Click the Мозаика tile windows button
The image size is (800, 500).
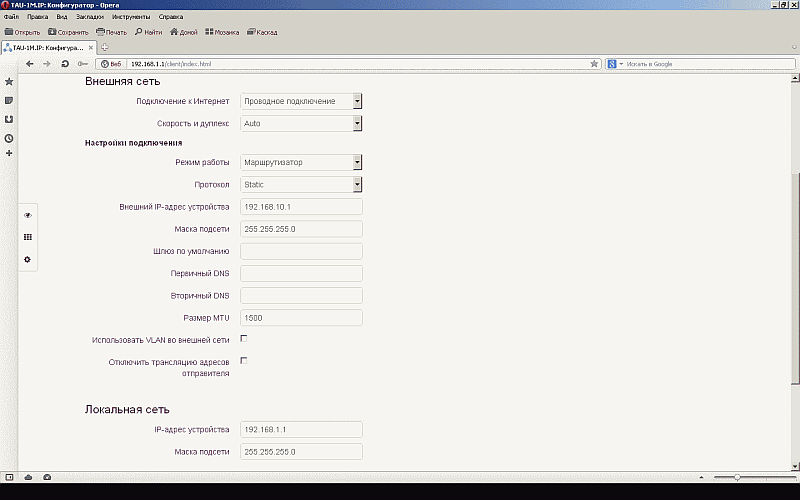point(222,32)
